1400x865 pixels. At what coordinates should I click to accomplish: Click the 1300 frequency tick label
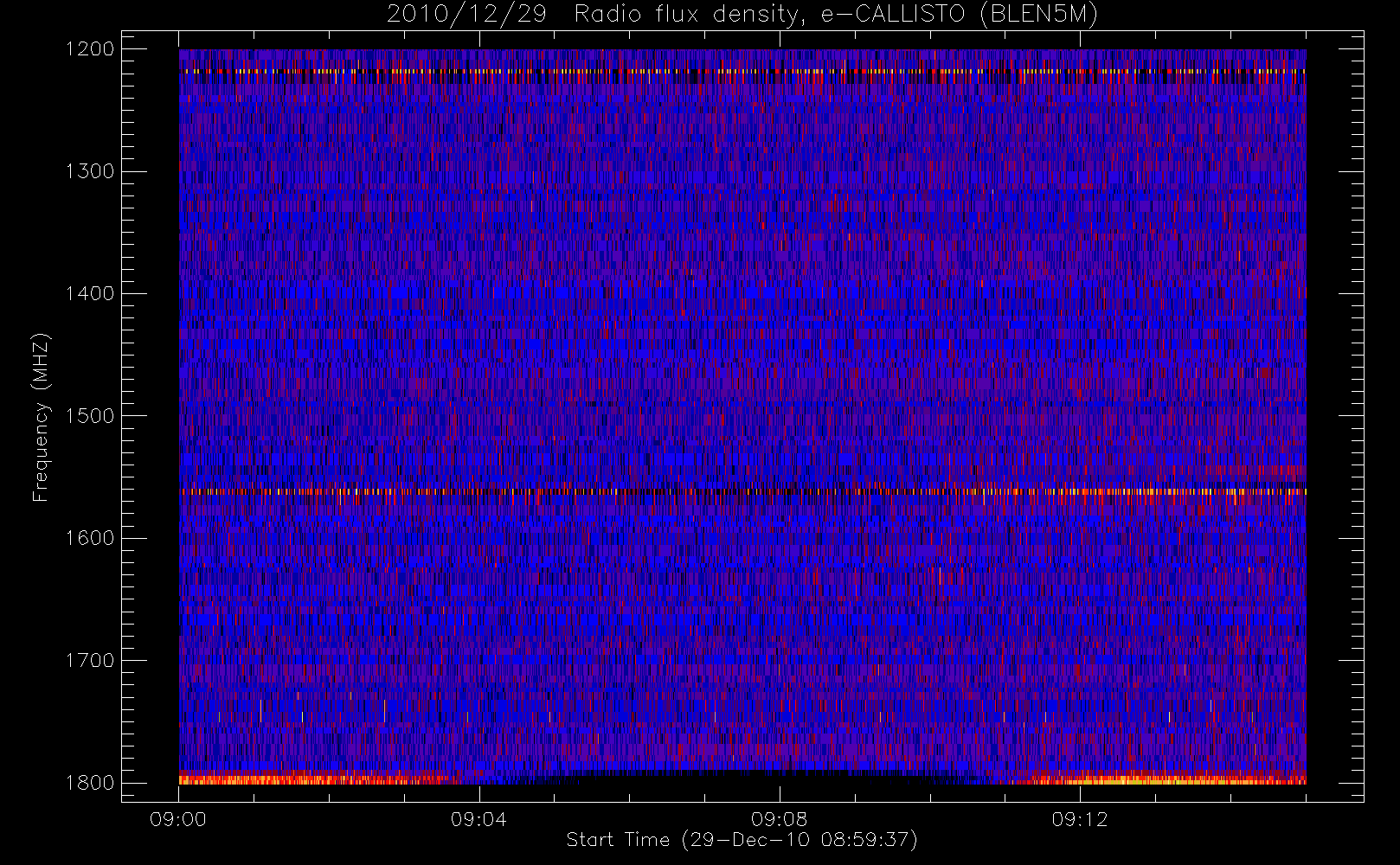point(90,171)
